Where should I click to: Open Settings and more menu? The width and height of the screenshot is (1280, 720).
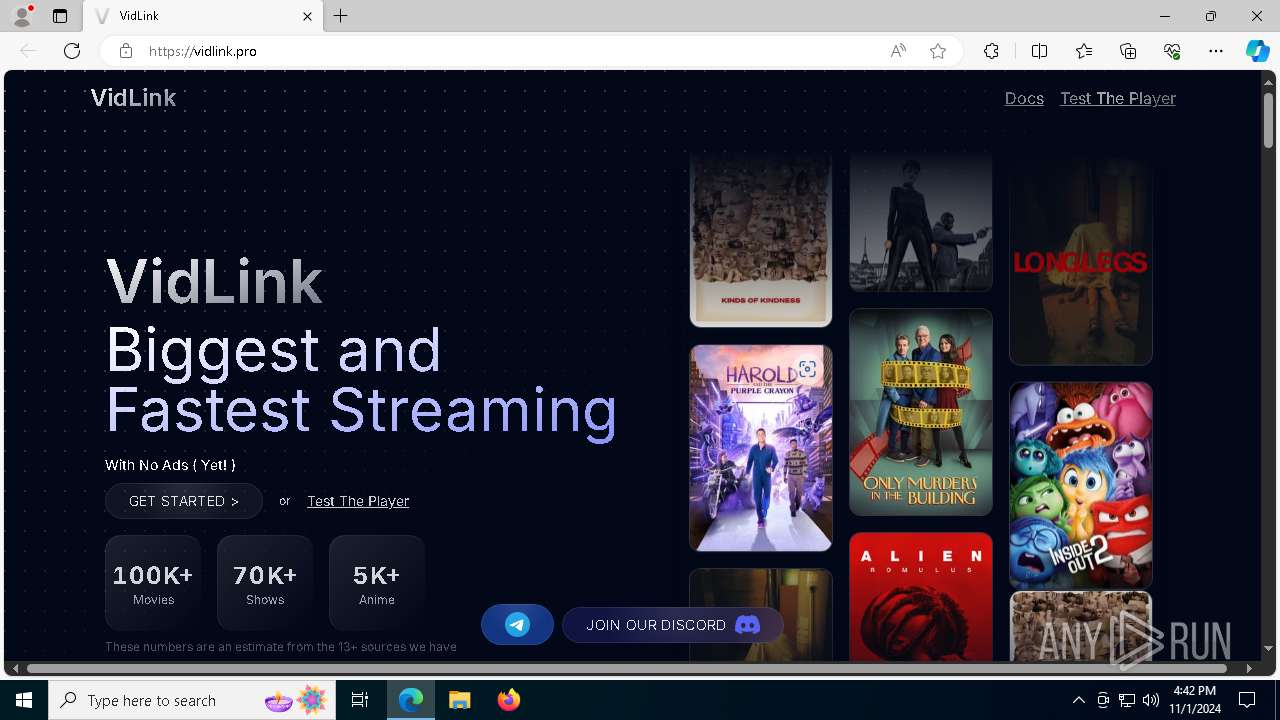[x=1216, y=51]
